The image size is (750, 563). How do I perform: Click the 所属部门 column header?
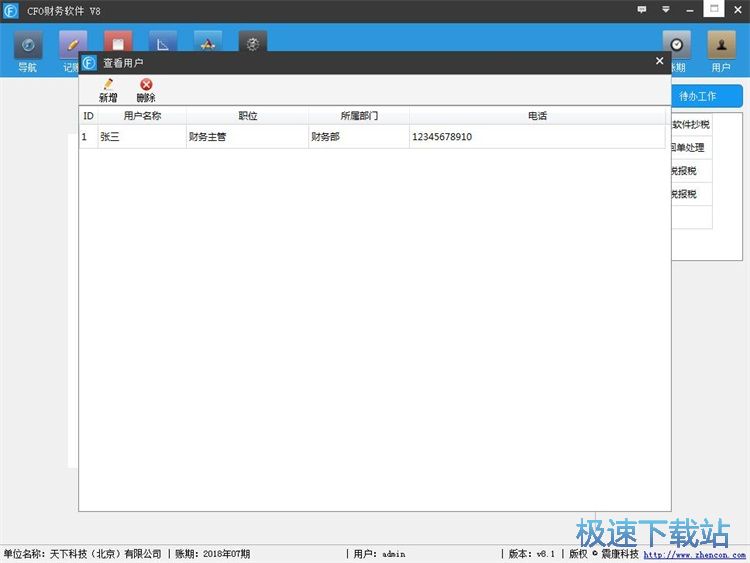[359, 116]
